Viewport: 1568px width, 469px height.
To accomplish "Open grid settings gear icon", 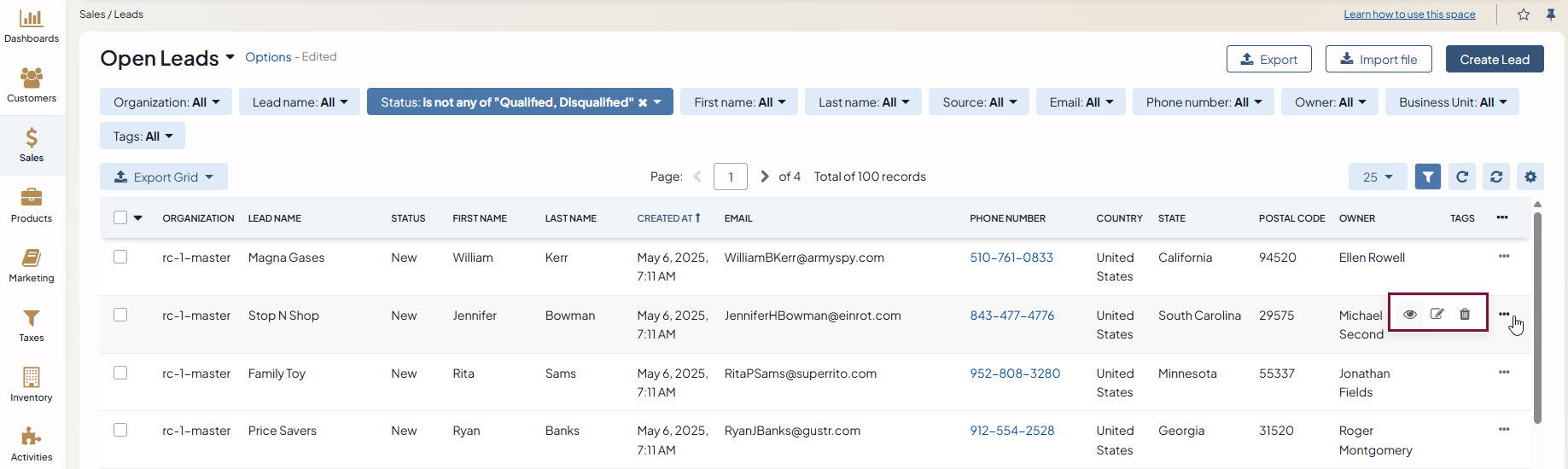I will point(1530,177).
